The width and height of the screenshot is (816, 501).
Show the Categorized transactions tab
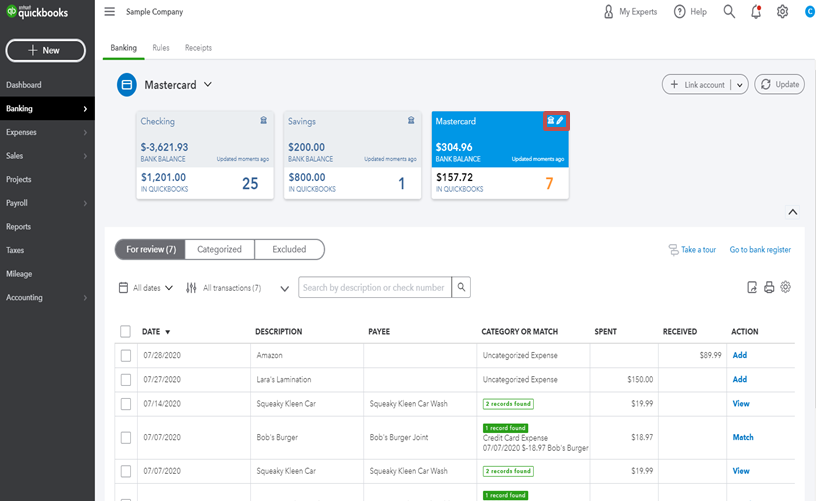click(x=219, y=249)
